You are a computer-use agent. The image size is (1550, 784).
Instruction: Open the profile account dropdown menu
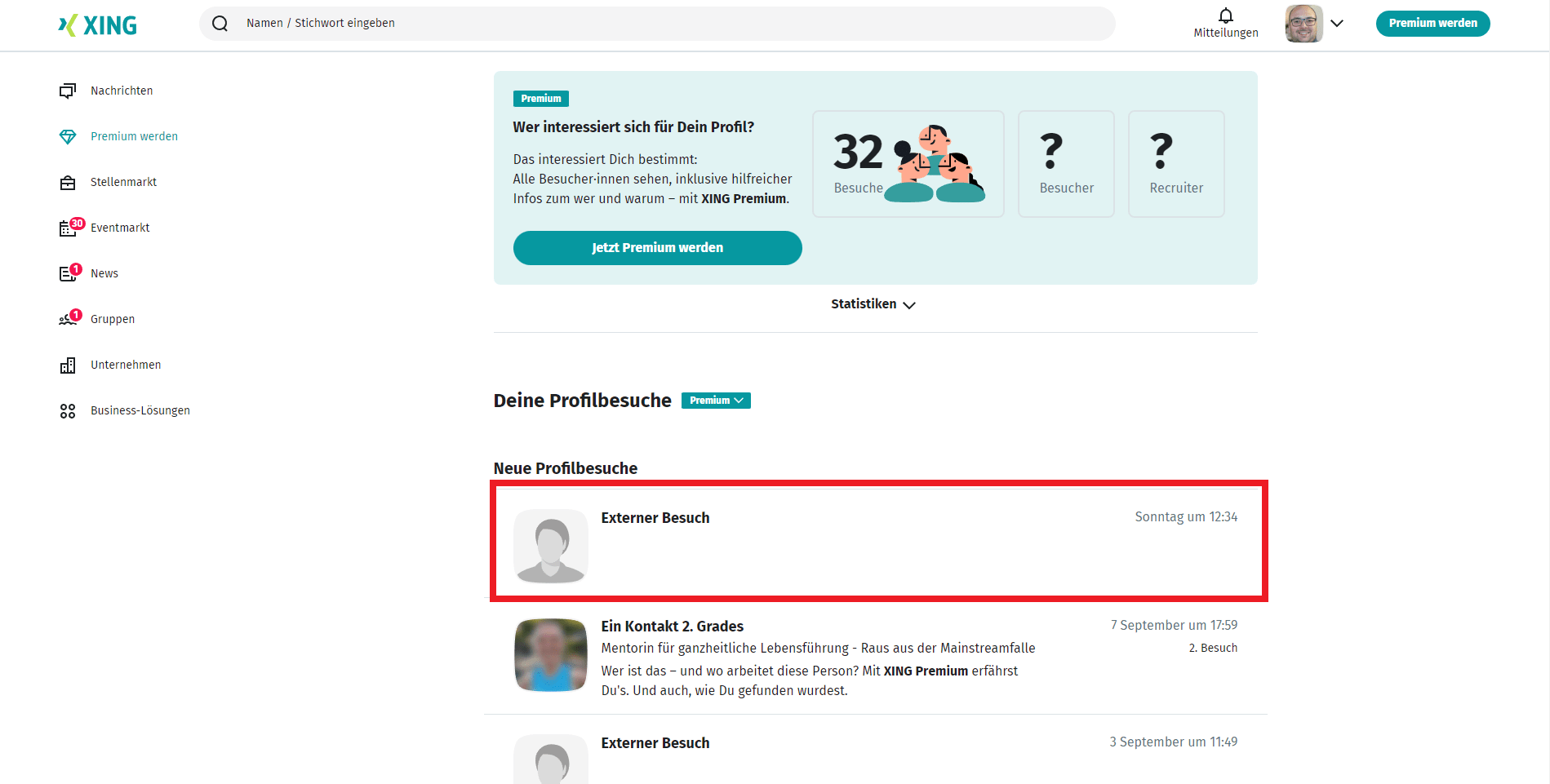click(x=1337, y=24)
